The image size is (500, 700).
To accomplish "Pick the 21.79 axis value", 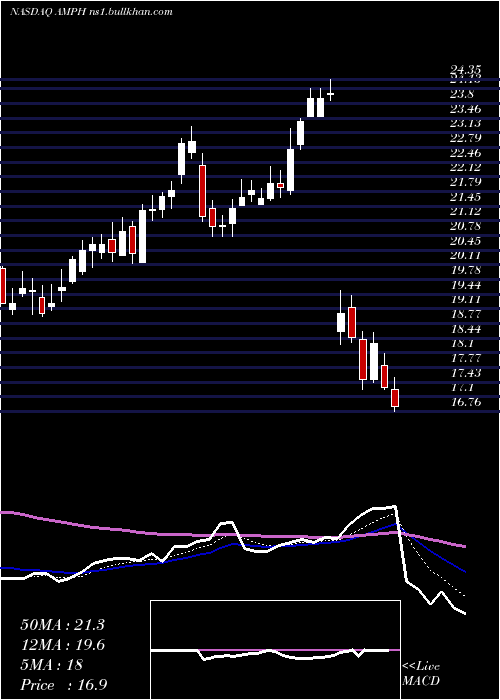I will coord(465,182).
